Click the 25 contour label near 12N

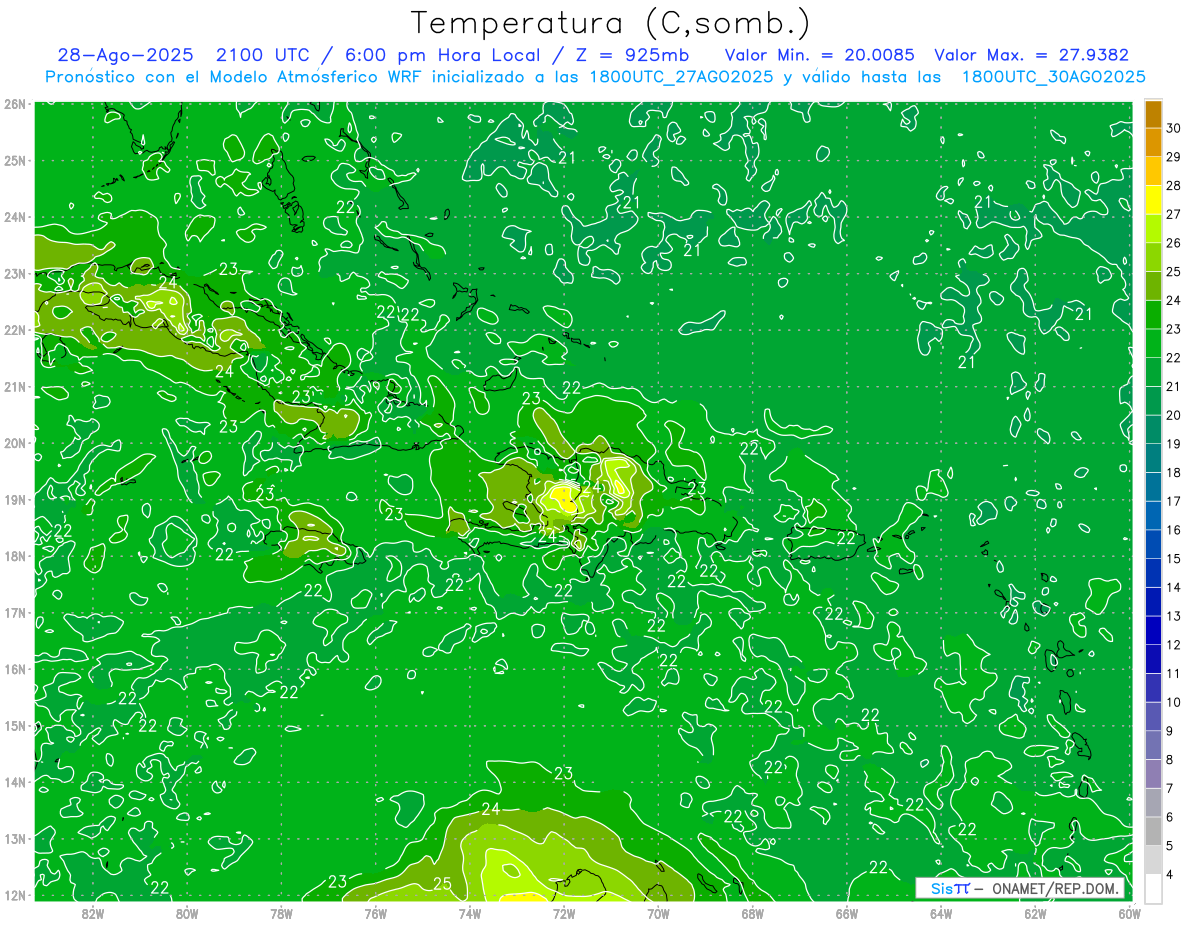point(442,884)
